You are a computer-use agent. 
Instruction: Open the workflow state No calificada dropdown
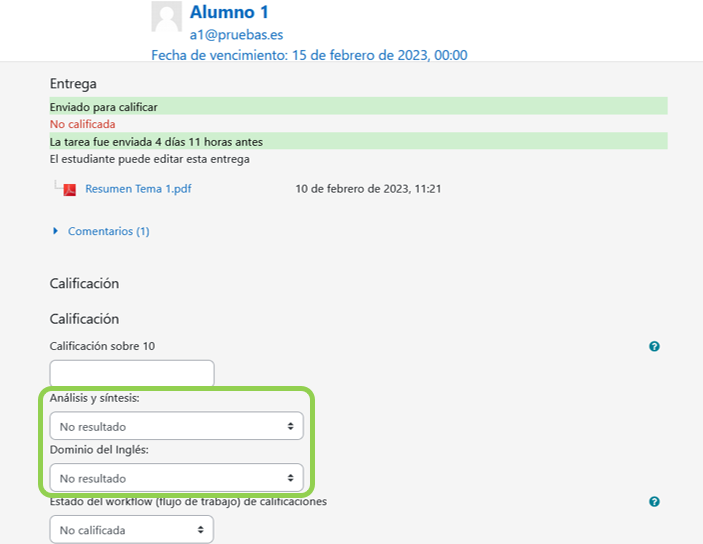(x=132, y=530)
